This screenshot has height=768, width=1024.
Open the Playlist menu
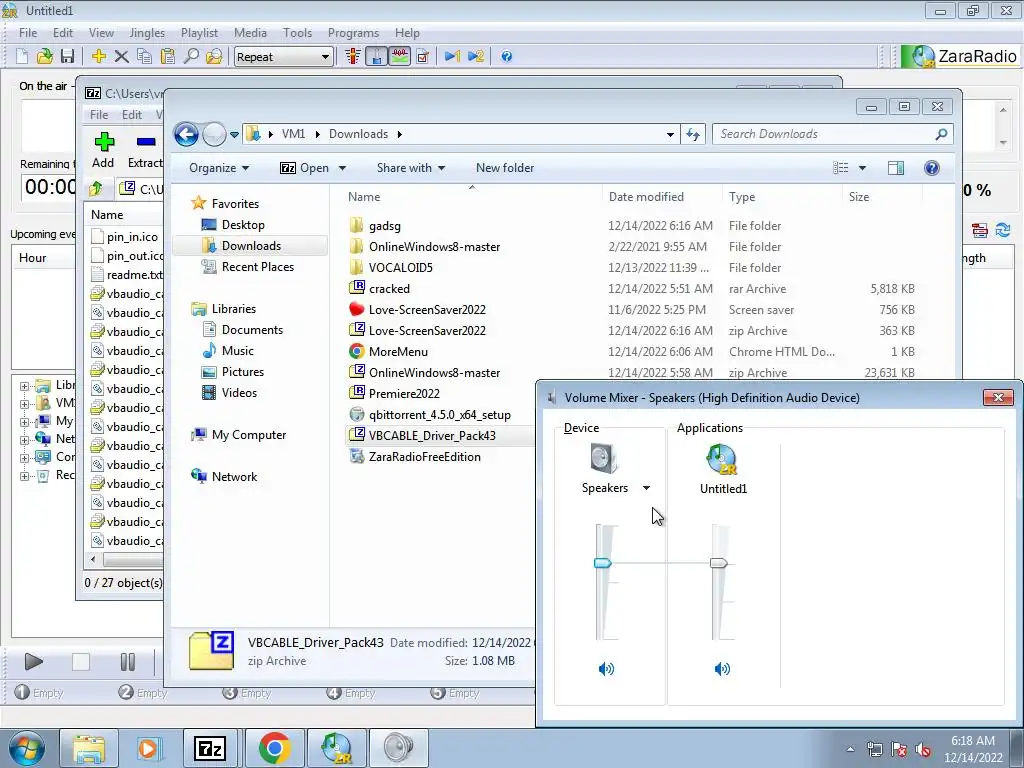pos(199,33)
